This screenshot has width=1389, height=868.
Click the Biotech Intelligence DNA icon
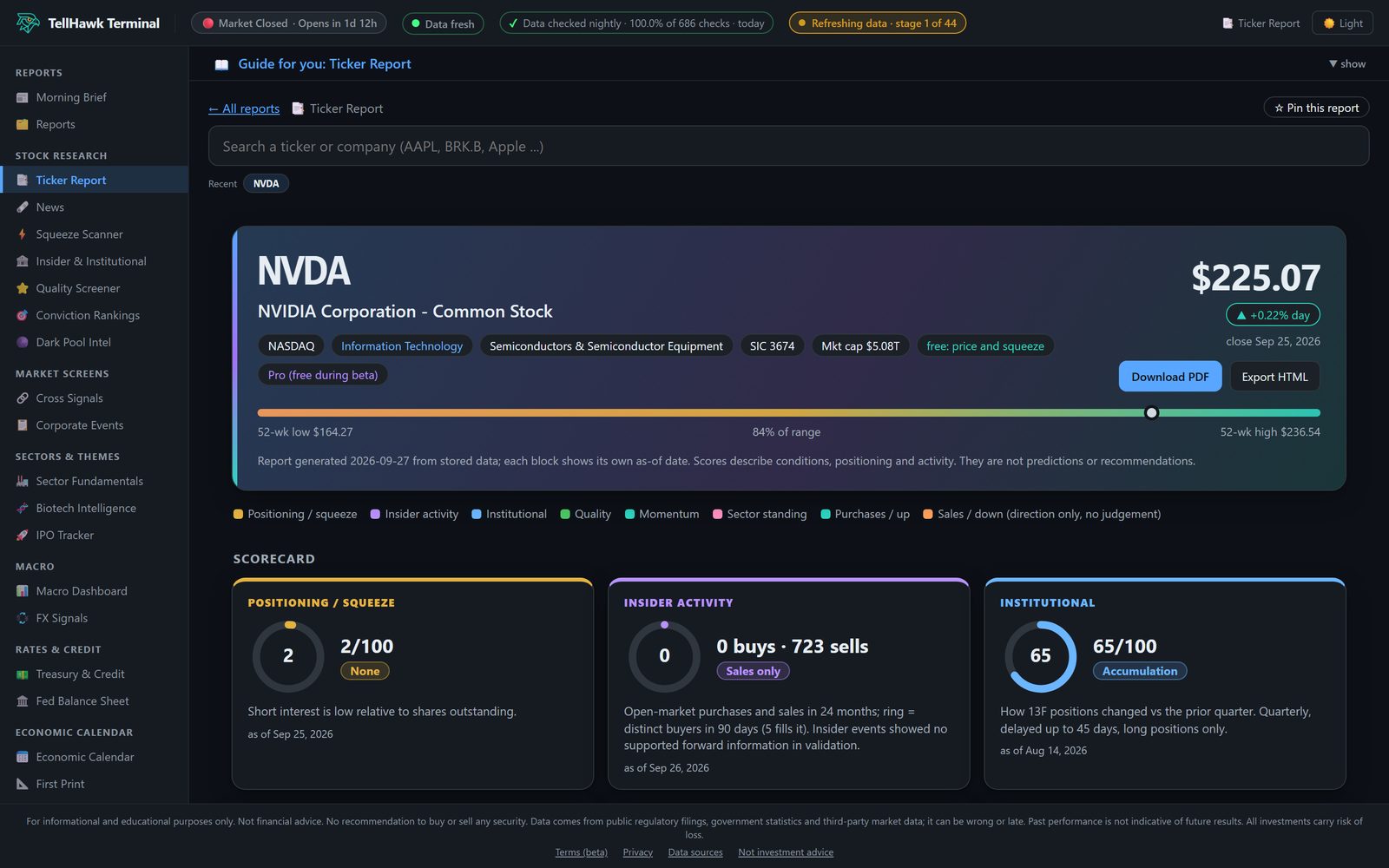(x=23, y=508)
